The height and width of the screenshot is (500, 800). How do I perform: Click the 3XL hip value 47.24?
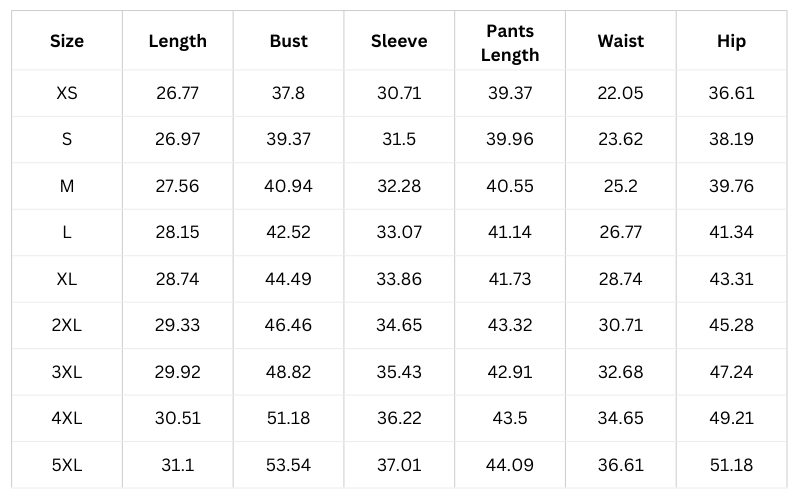(x=731, y=371)
